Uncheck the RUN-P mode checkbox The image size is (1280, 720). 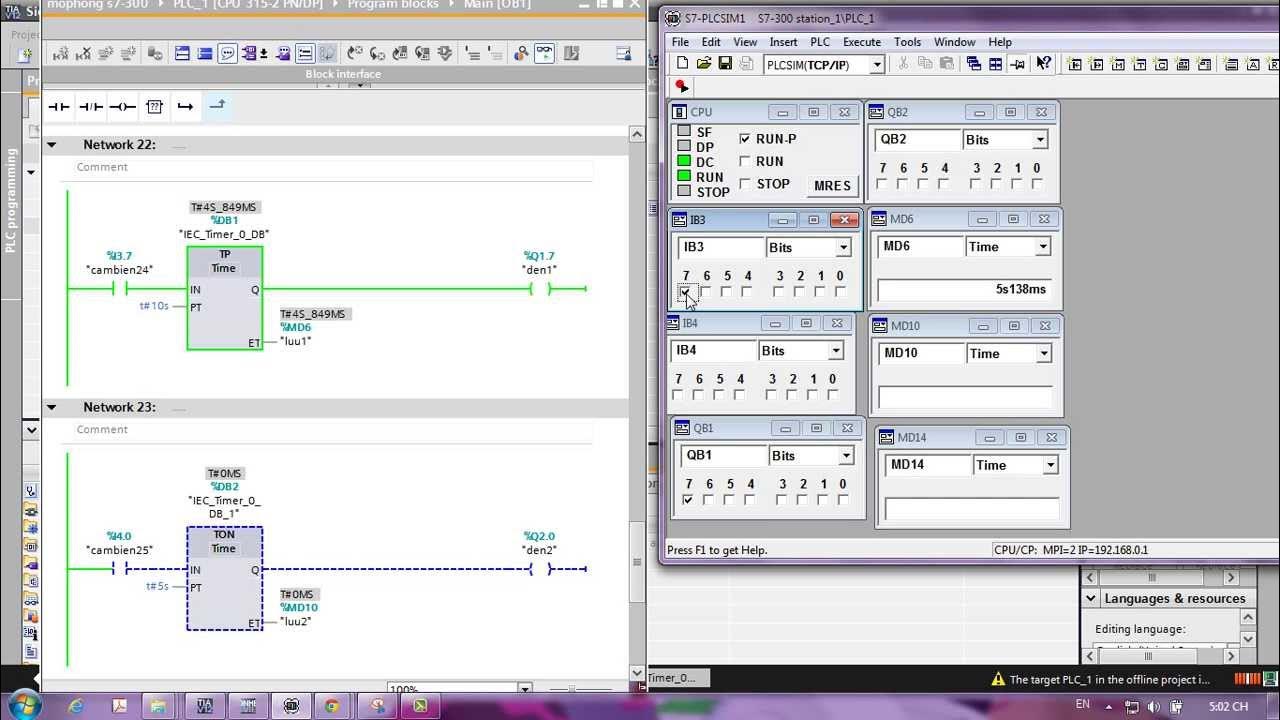[744, 139]
